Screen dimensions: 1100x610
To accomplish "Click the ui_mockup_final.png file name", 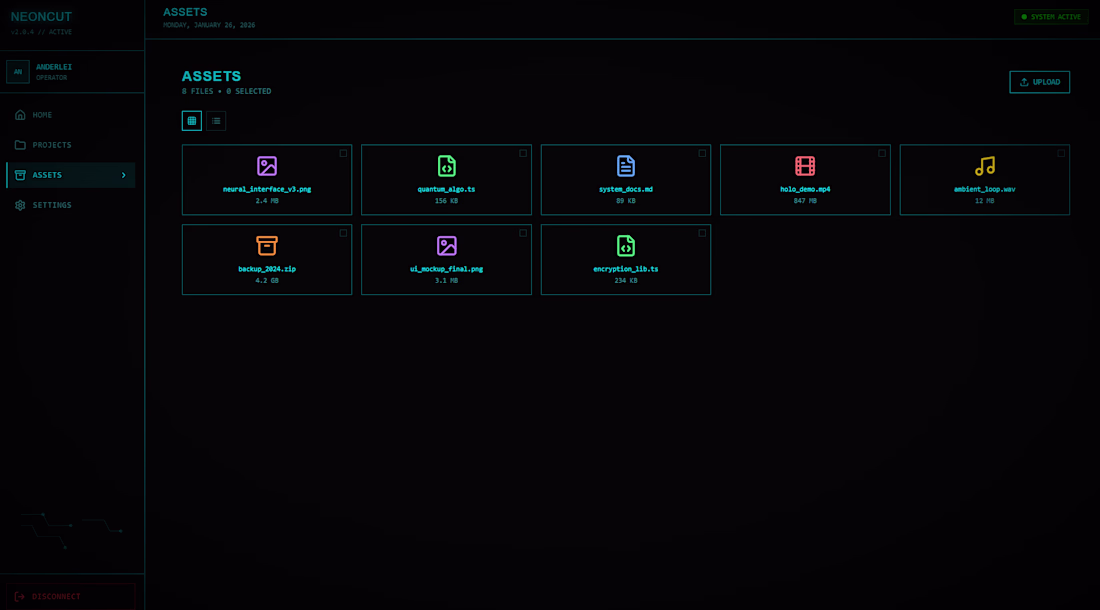I will pos(446,269).
